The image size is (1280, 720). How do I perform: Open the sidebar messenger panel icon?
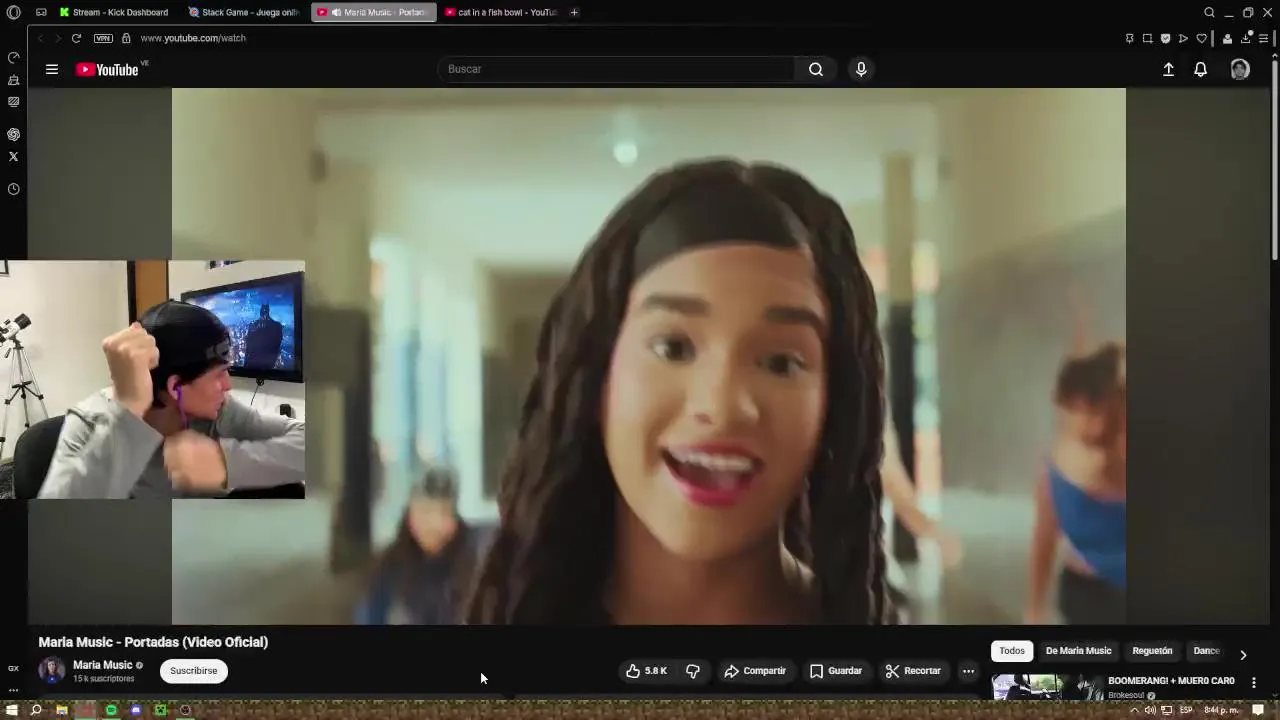tap(13, 102)
